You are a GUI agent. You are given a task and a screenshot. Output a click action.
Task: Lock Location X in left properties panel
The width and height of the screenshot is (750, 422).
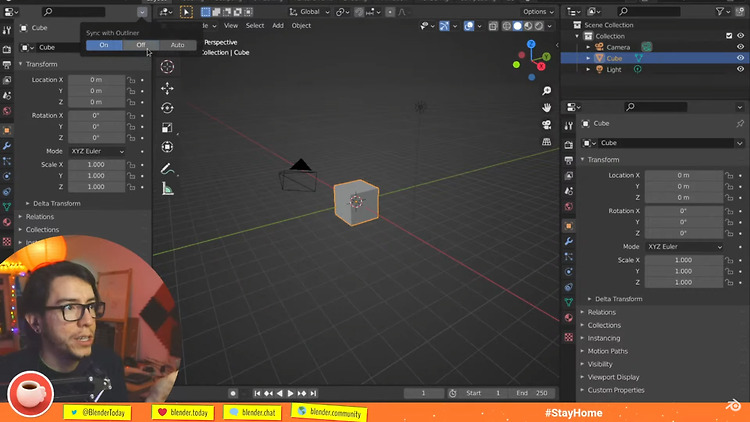(131, 80)
